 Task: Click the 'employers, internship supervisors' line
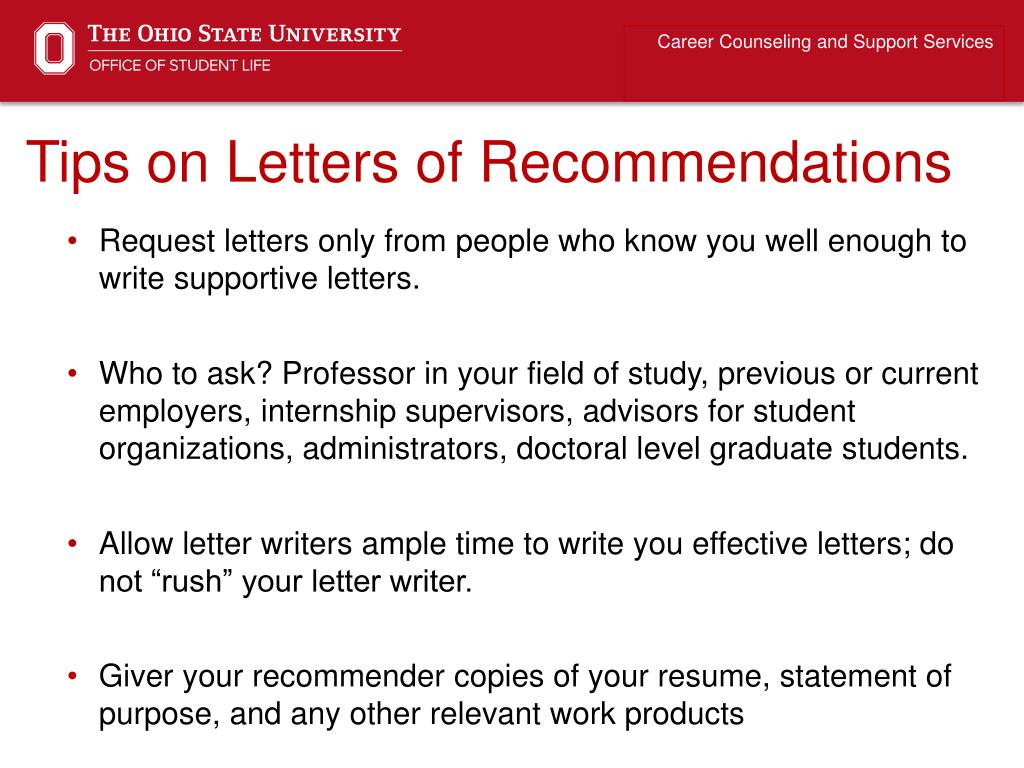point(336,412)
